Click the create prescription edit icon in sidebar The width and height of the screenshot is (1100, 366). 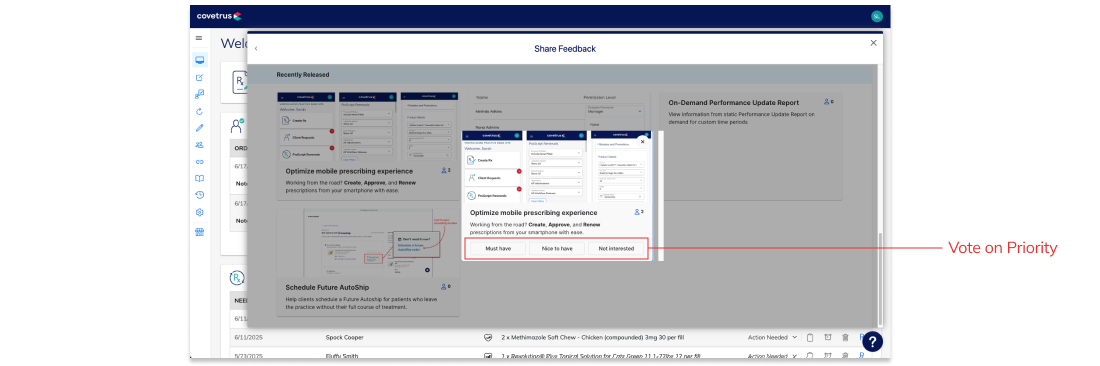click(199, 77)
